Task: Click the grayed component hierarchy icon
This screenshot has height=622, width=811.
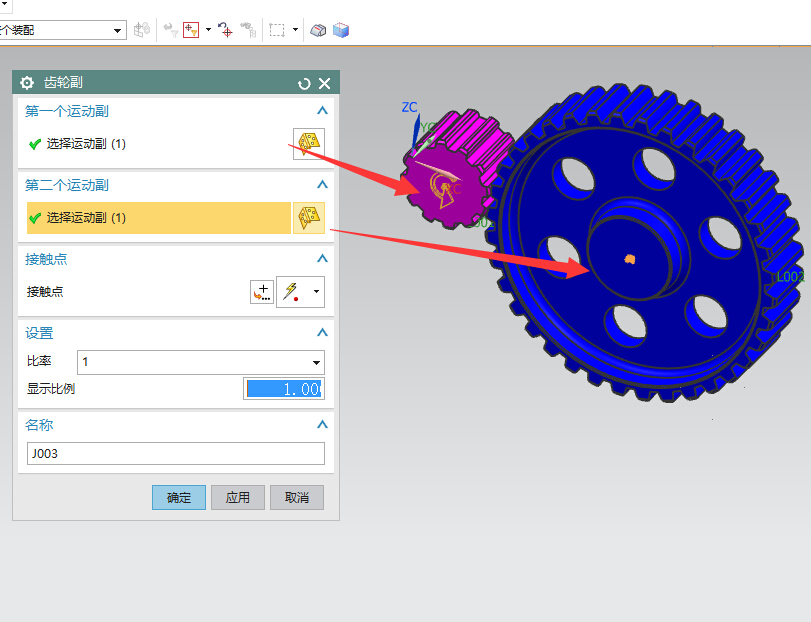Action: [x=249, y=30]
